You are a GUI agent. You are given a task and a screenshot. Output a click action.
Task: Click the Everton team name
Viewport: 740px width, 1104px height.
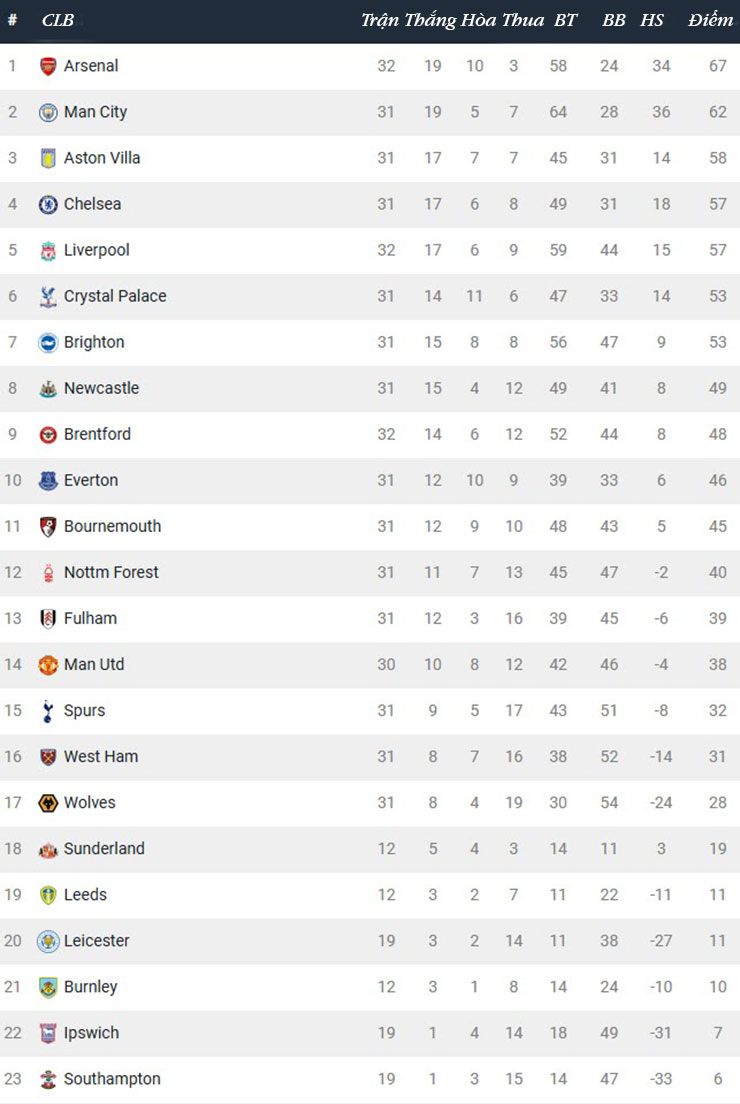[x=91, y=480]
